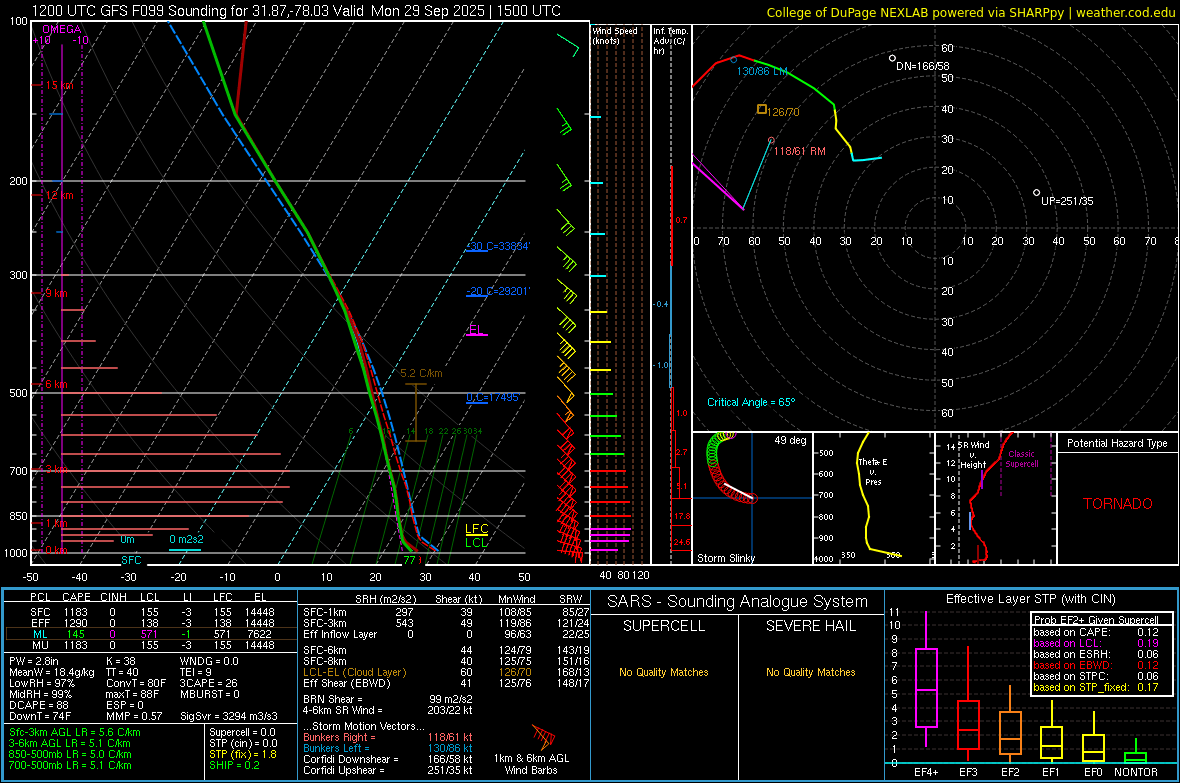Click the magenta EL label on skew-T

pyautogui.click(x=476, y=330)
